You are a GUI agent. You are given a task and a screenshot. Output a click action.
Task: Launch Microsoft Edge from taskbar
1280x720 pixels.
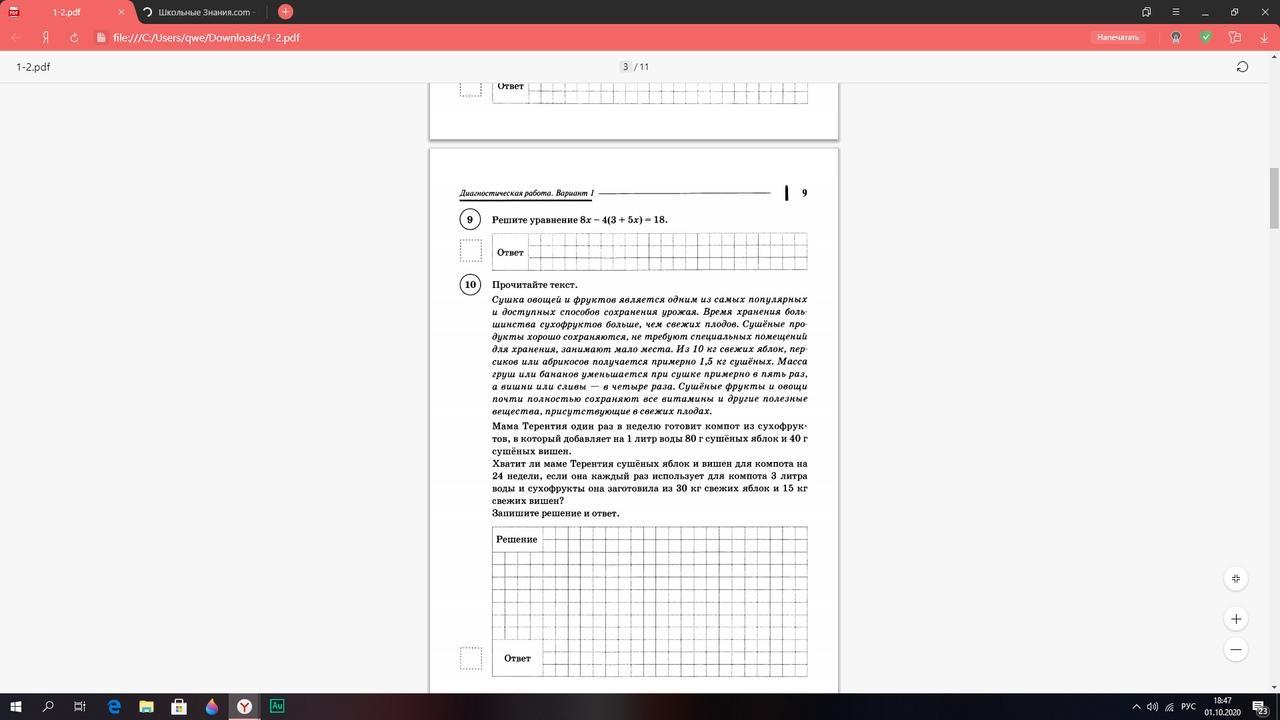tap(114, 706)
